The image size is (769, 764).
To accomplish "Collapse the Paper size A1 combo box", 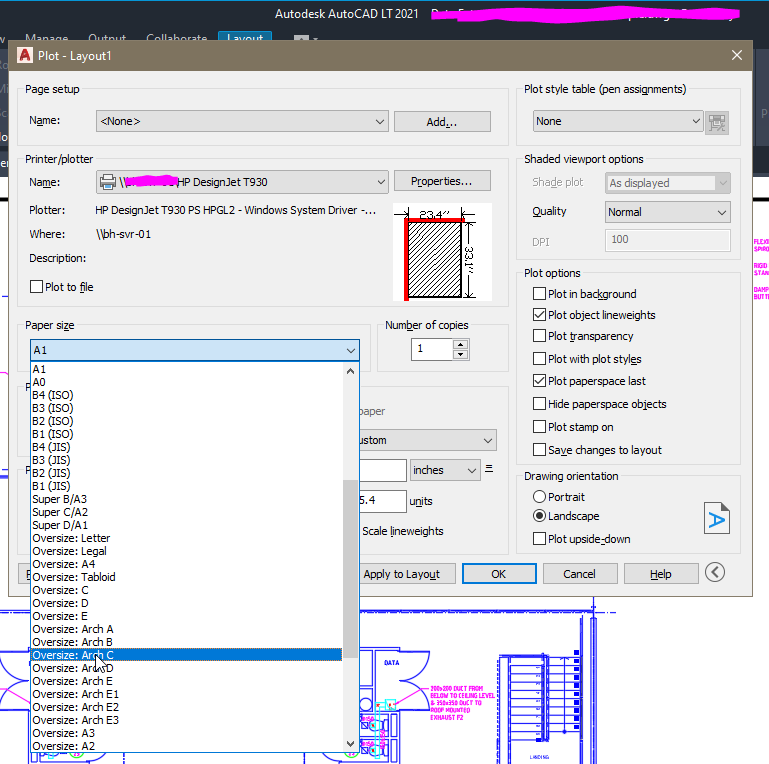I will tap(195, 350).
